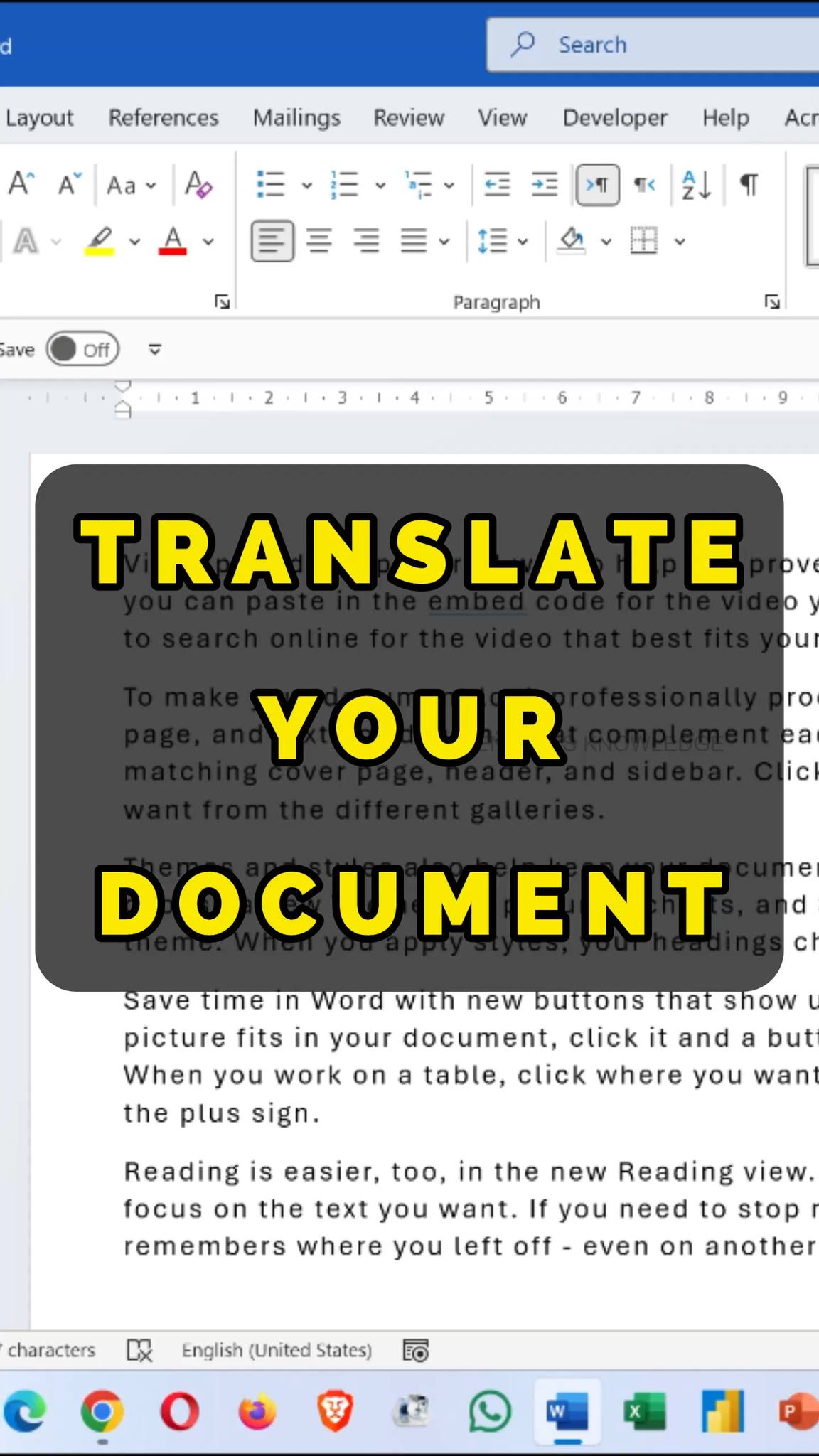Align text right
This screenshot has width=819, height=1456.
(x=366, y=241)
